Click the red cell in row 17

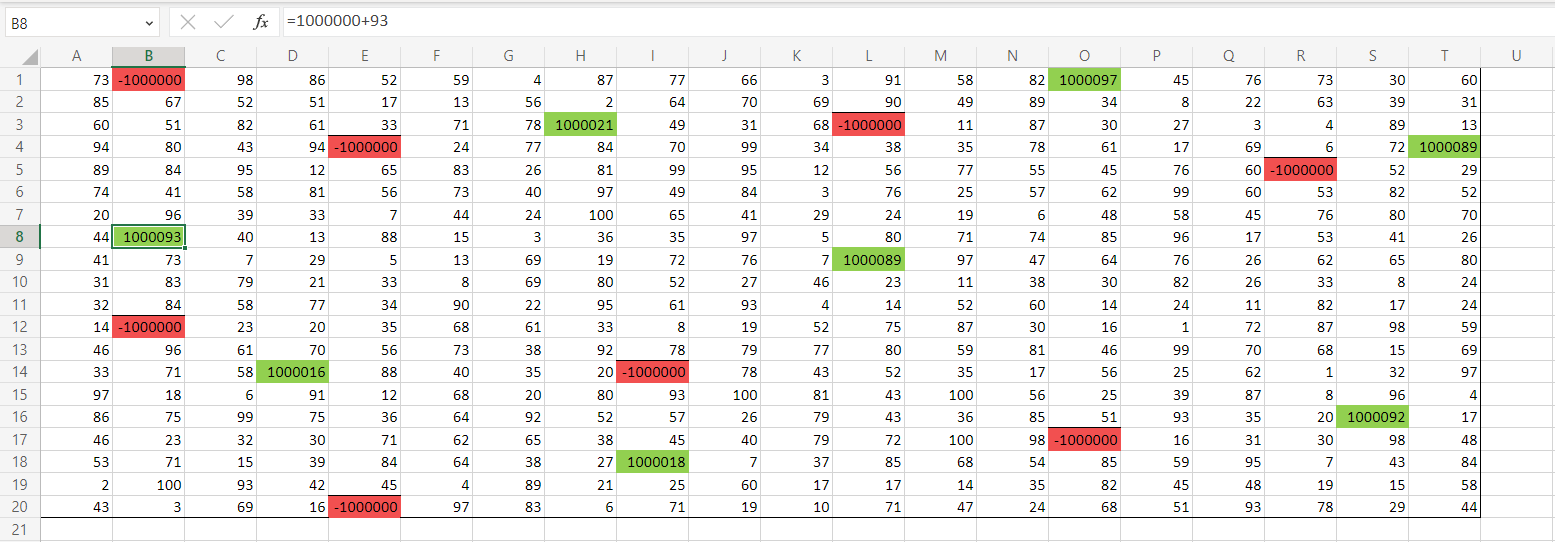[x=1084, y=439]
